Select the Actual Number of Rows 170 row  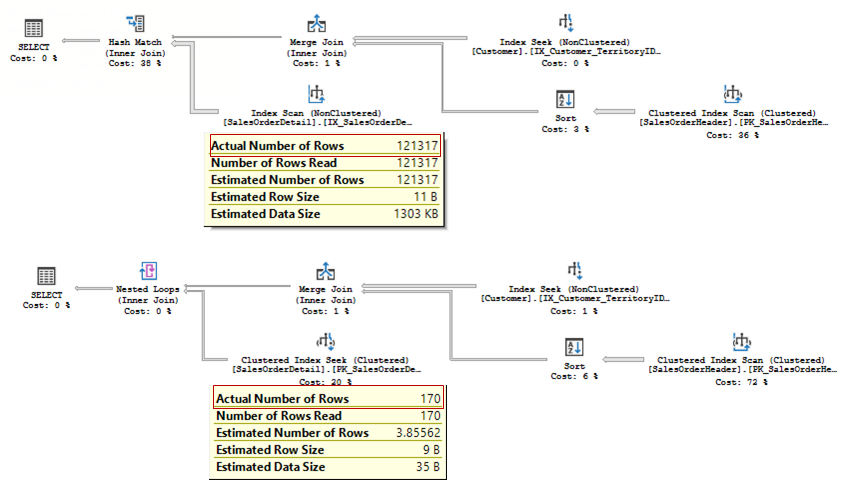coord(328,398)
